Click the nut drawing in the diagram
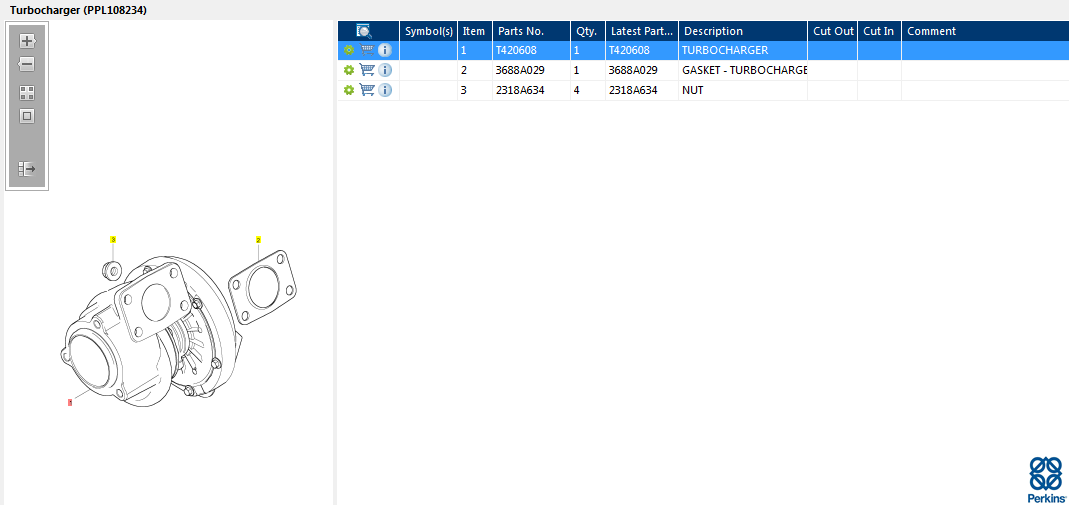Image resolution: width=1069 pixels, height=505 pixels. click(112, 270)
